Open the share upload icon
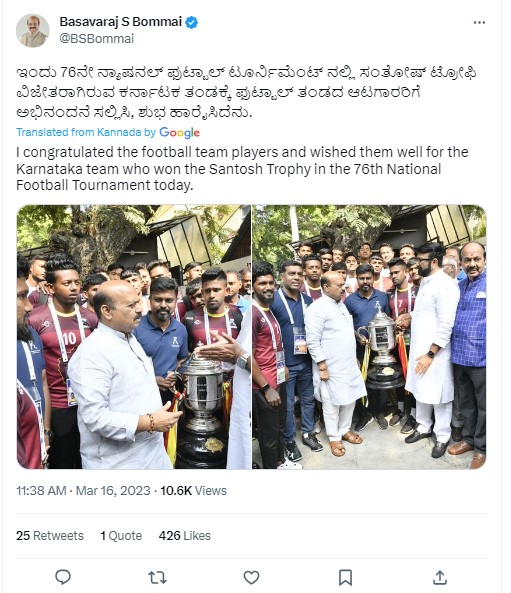The width and height of the screenshot is (511, 593). [x=440, y=577]
